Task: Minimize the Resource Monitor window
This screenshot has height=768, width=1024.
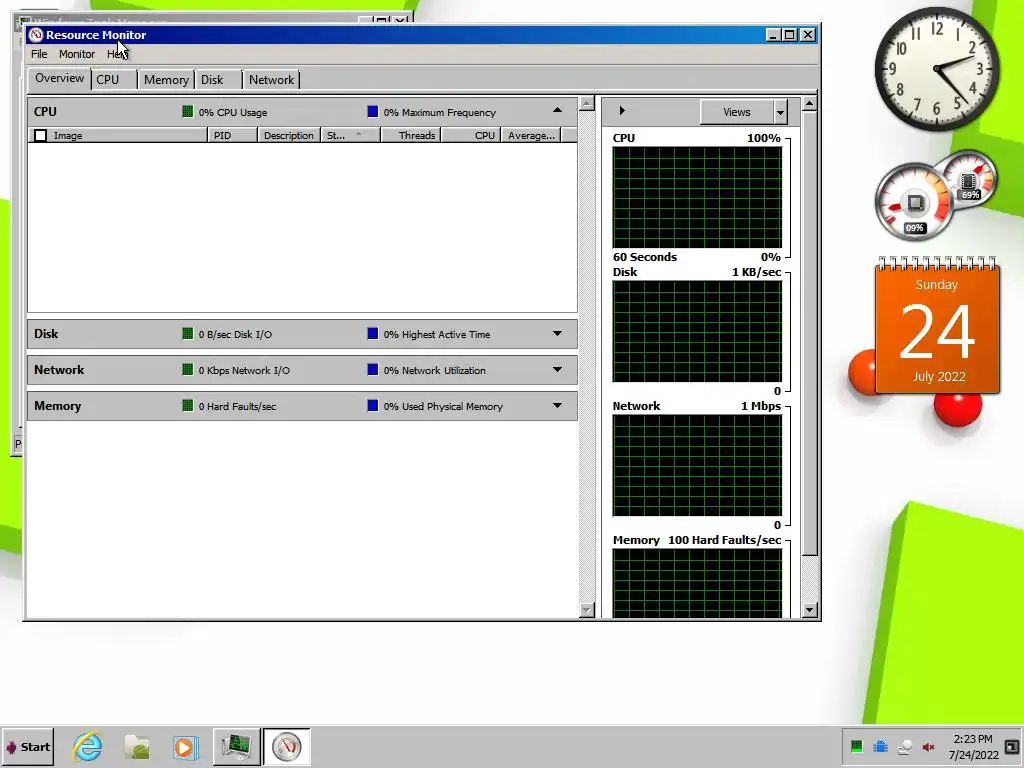Action: [773, 35]
